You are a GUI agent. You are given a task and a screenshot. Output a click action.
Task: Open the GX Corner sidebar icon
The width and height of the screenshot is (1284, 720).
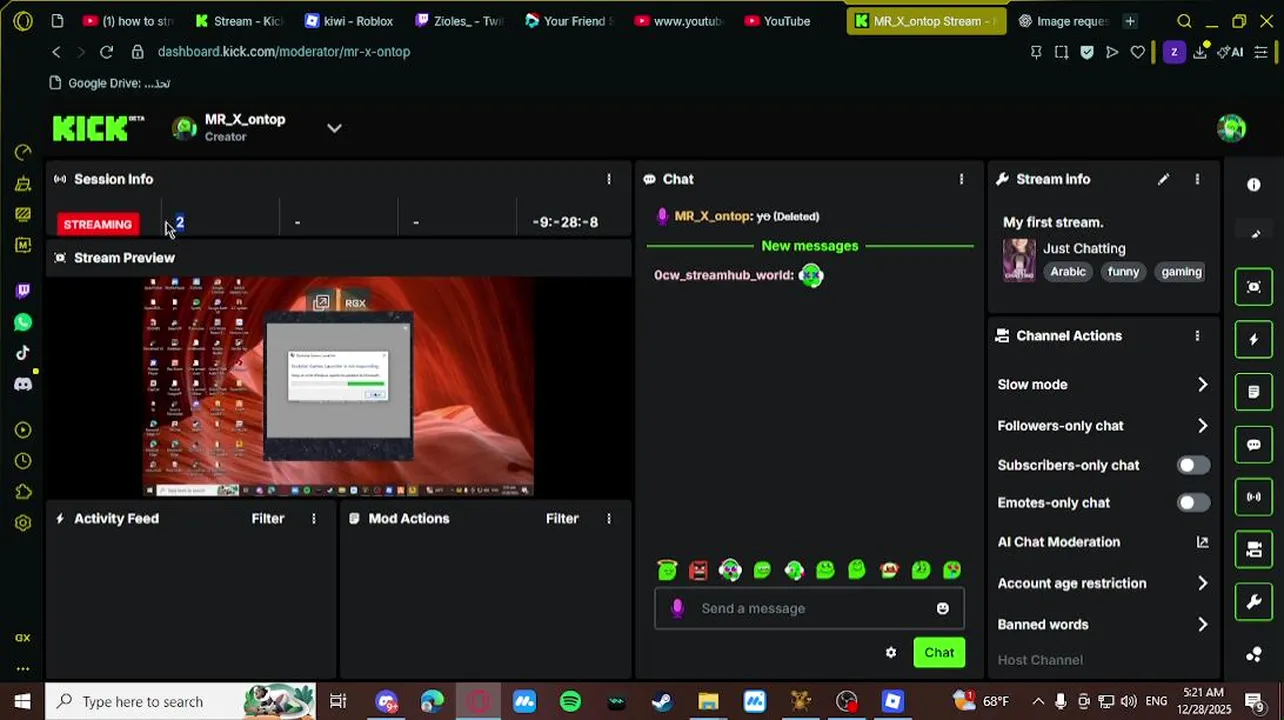click(23, 637)
